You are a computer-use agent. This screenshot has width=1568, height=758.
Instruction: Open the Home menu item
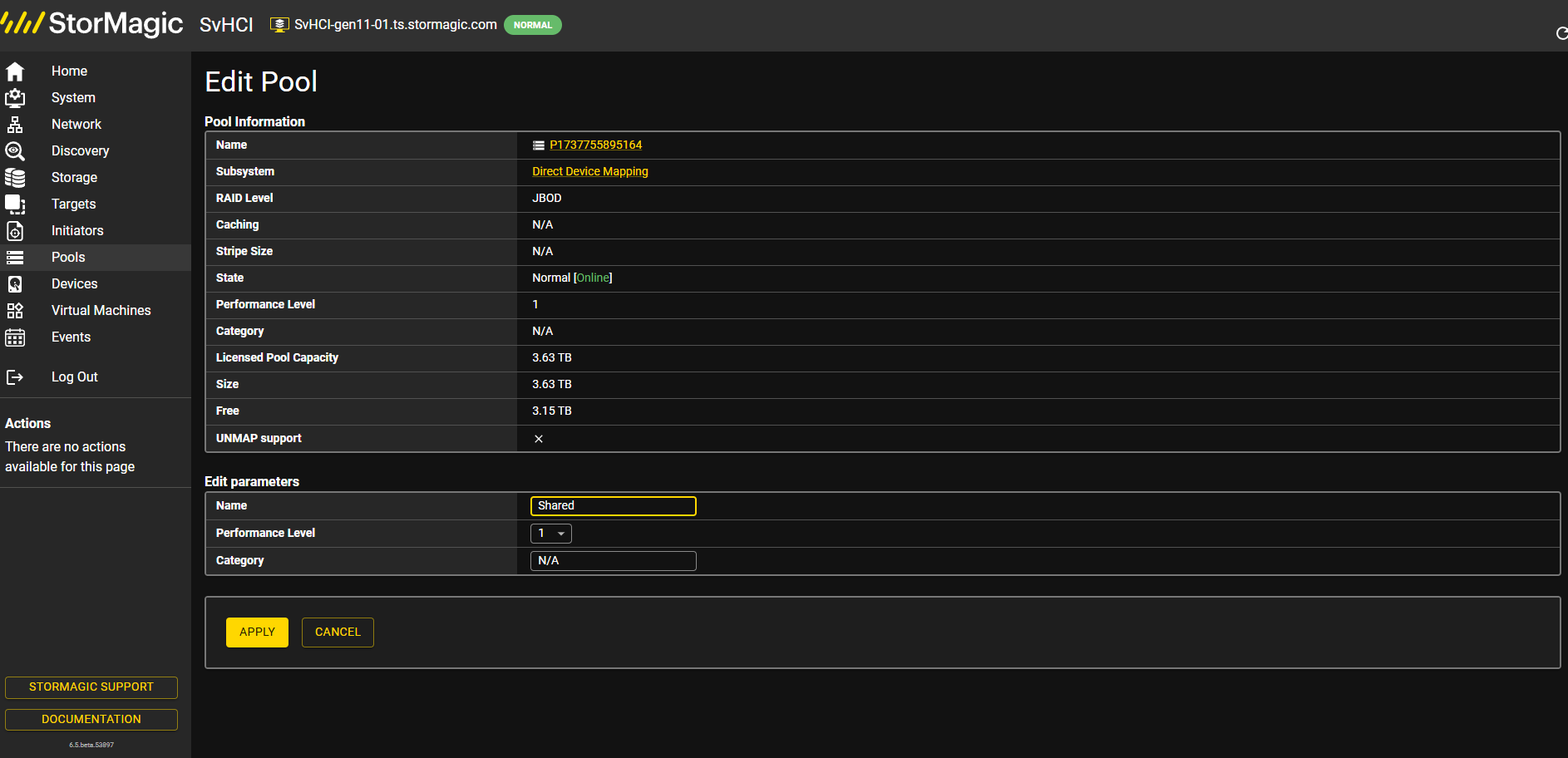(x=69, y=71)
